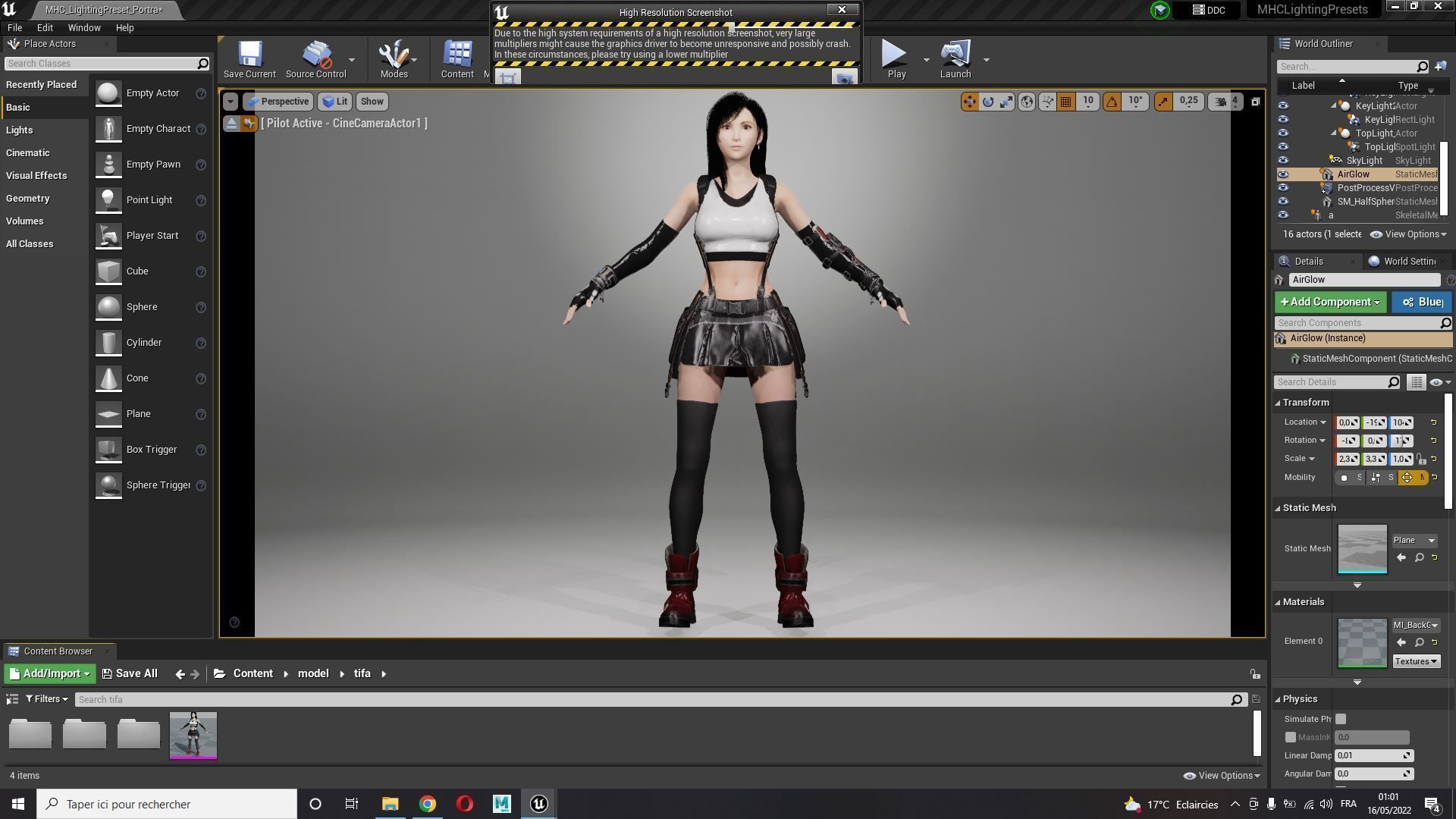Eject from piloted CineCameraActor1 icon
This screenshot has width=1456, height=819.
[x=231, y=124]
